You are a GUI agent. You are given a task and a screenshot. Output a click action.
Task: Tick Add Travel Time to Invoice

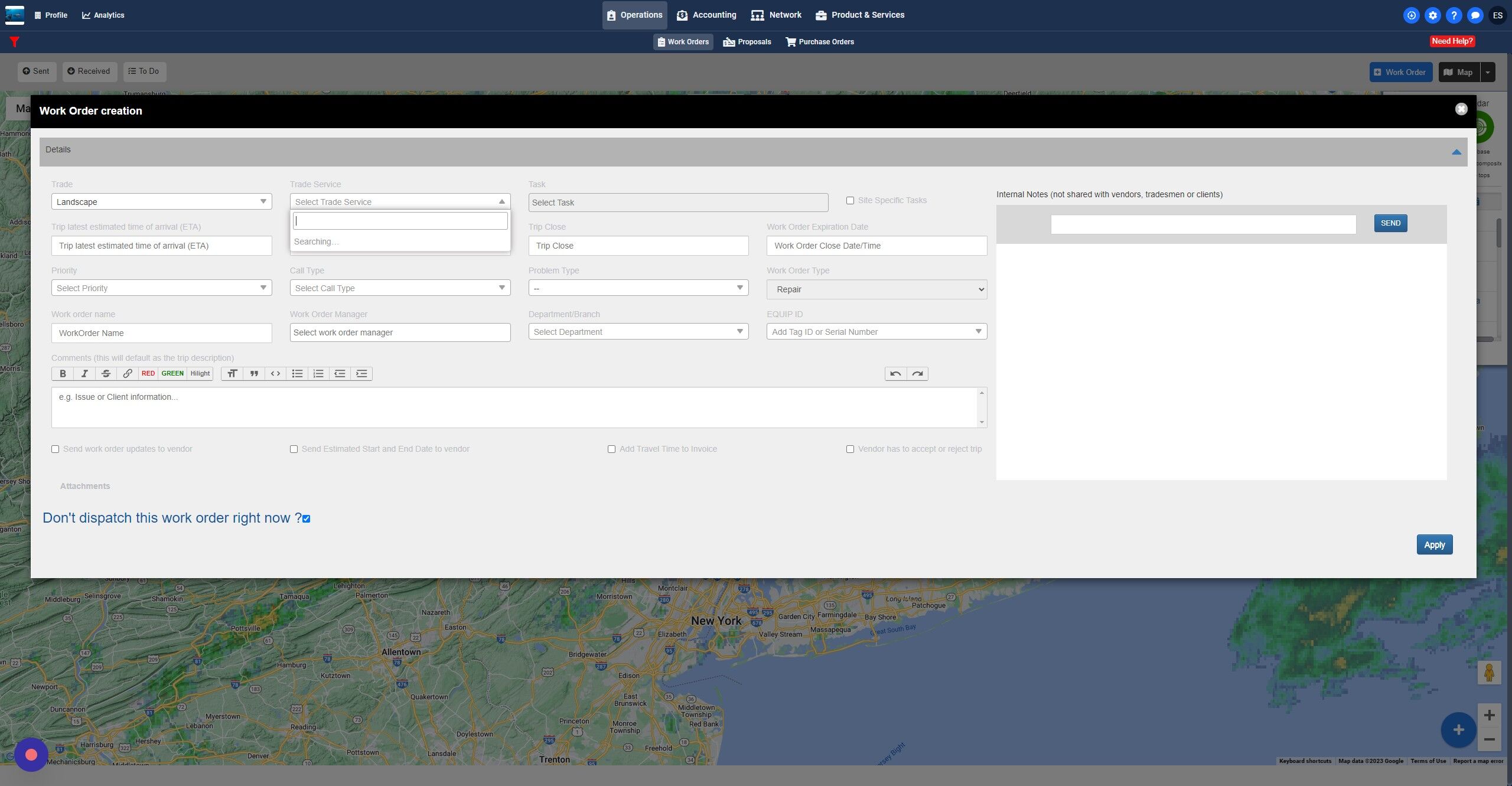pos(611,449)
